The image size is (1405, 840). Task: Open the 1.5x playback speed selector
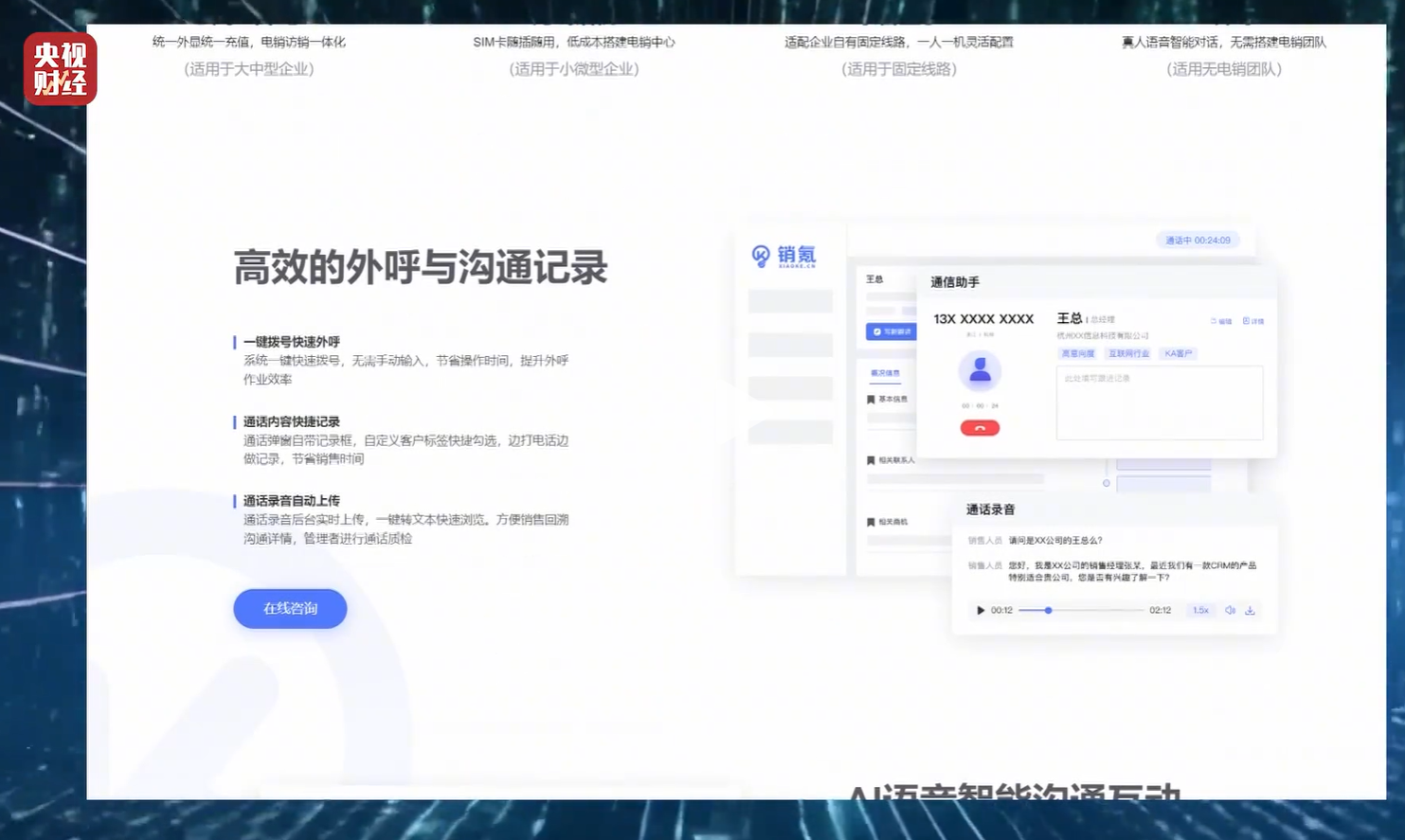point(1200,611)
